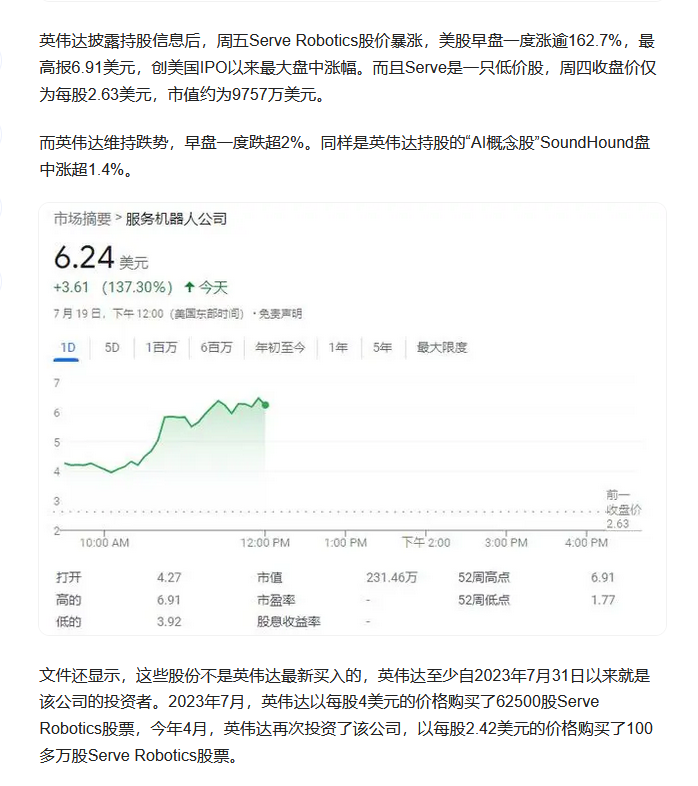Click the paragraph beginning 而英伟达维持跌势
The width and height of the screenshot is (698, 786).
click(x=345, y=156)
